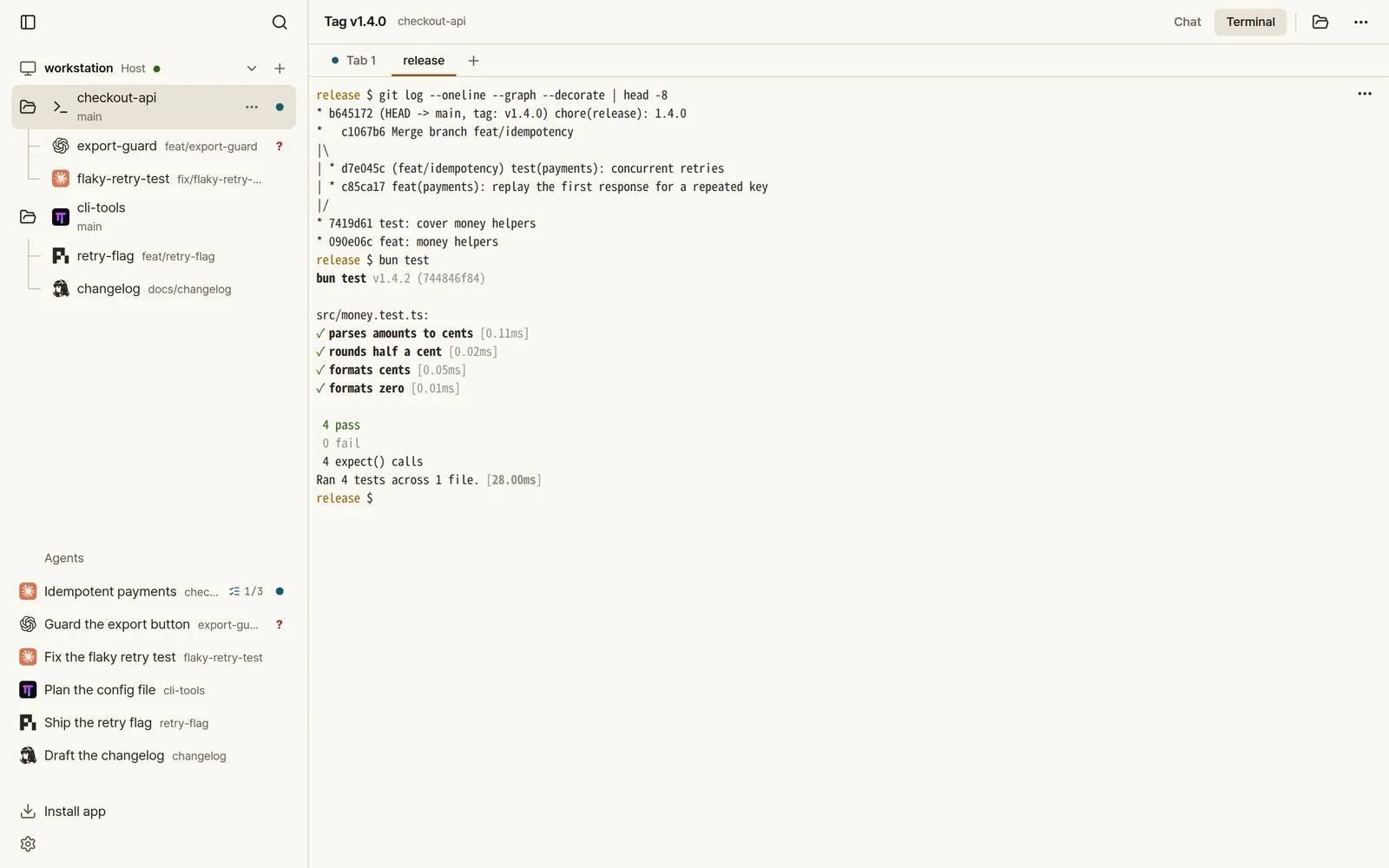Open settings gear icon

pyautogui.click(x=28, y=845)
